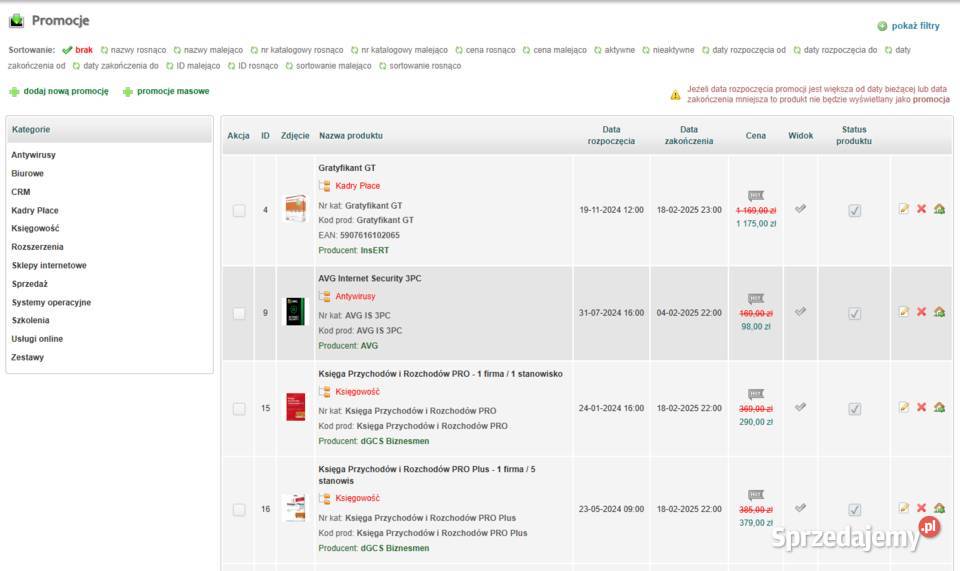
Task: Click Gratyfikant GT product thumbnail
Action: pyautogui.click(x=295, y=208)
